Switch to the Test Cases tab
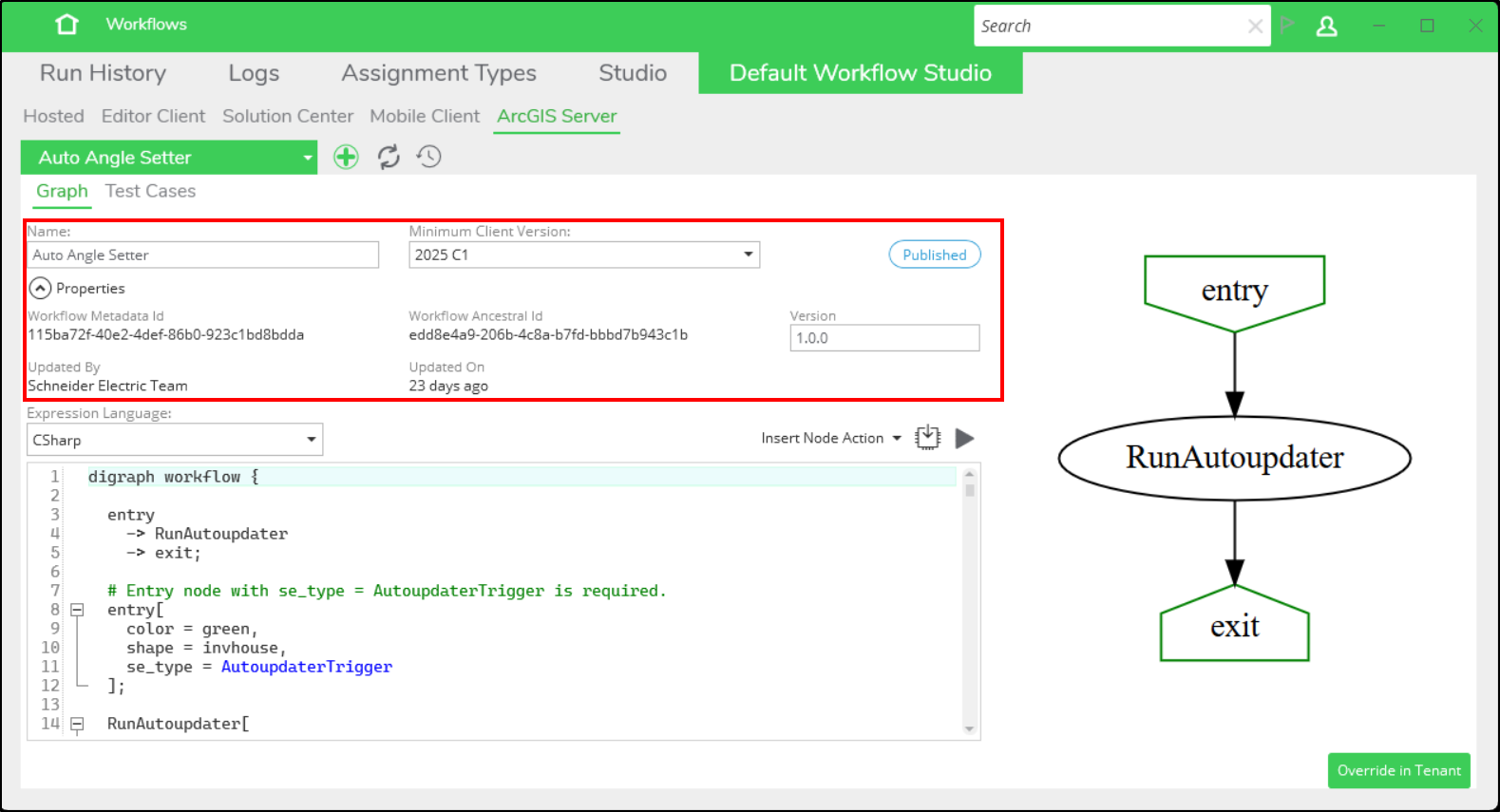Screen dimensions: 1500x812 coord(150,191)
